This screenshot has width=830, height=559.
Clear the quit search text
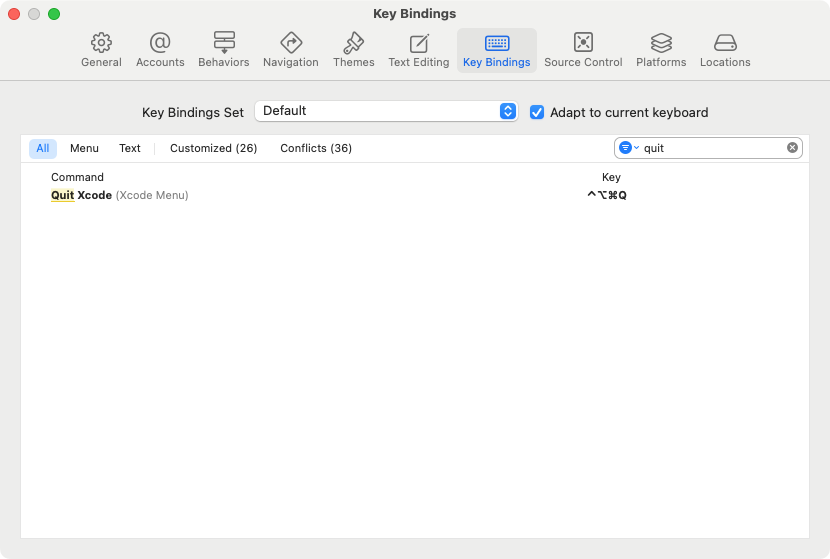point(792,148)
